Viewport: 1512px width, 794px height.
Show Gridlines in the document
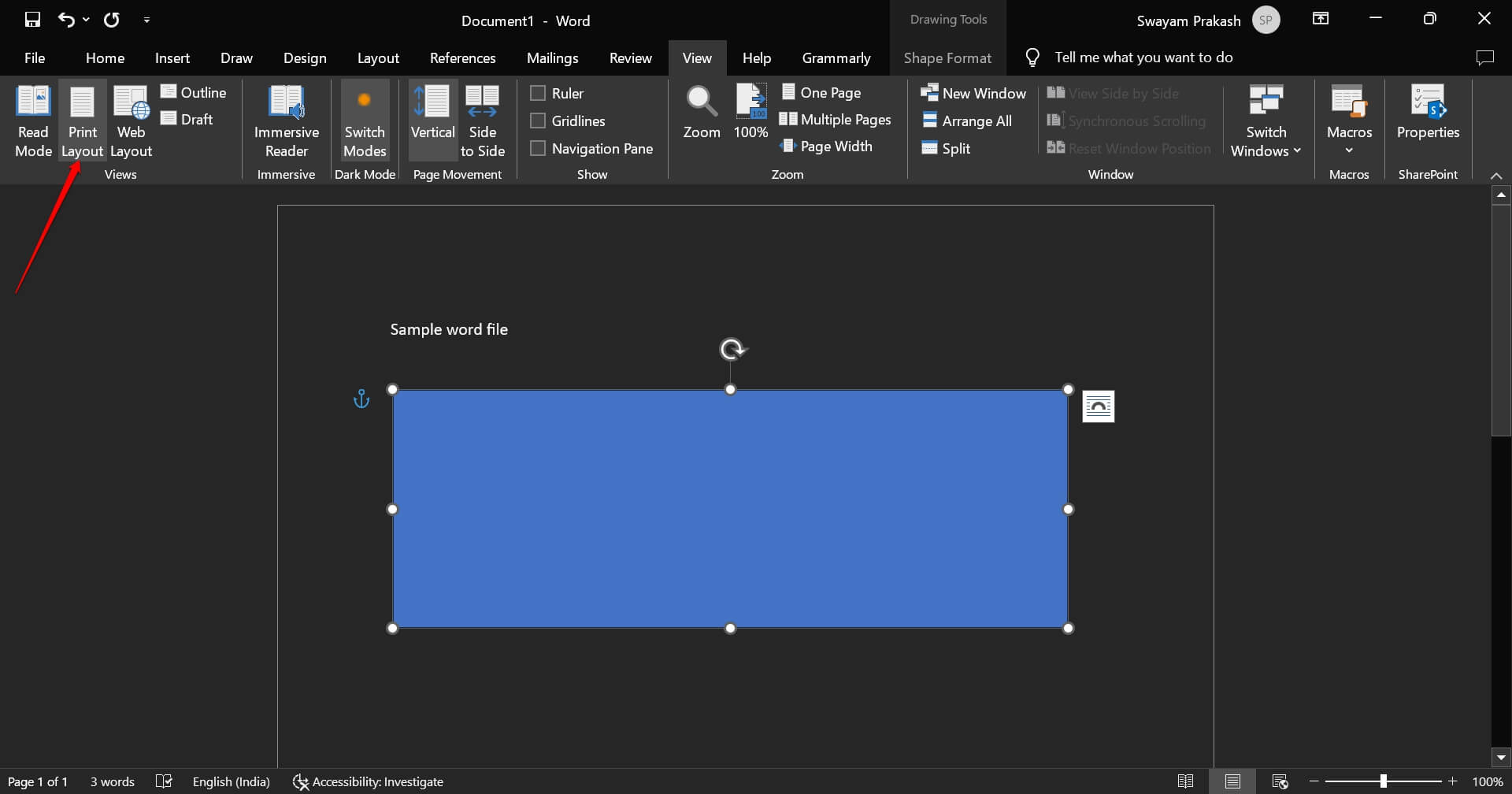(569, 120)
